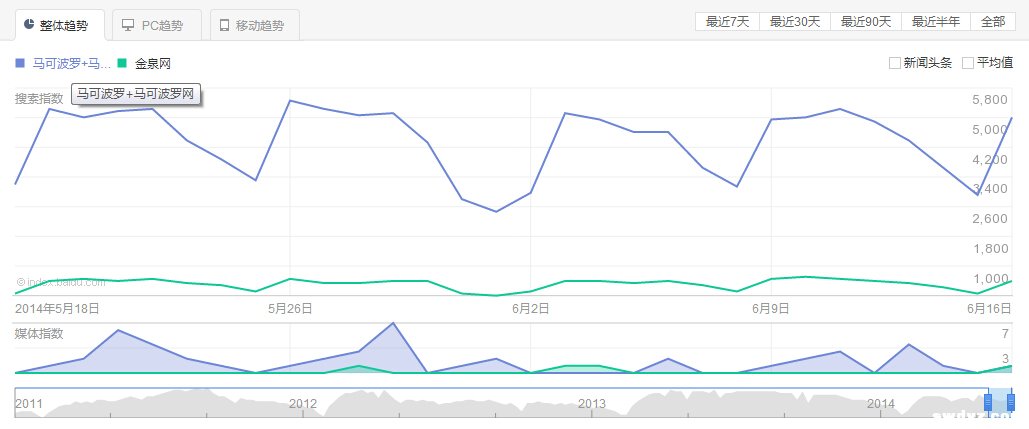1029x429 pixels.
Task: Click the pie chart icon on 整体趋势
Action: [x=29, y=24]
